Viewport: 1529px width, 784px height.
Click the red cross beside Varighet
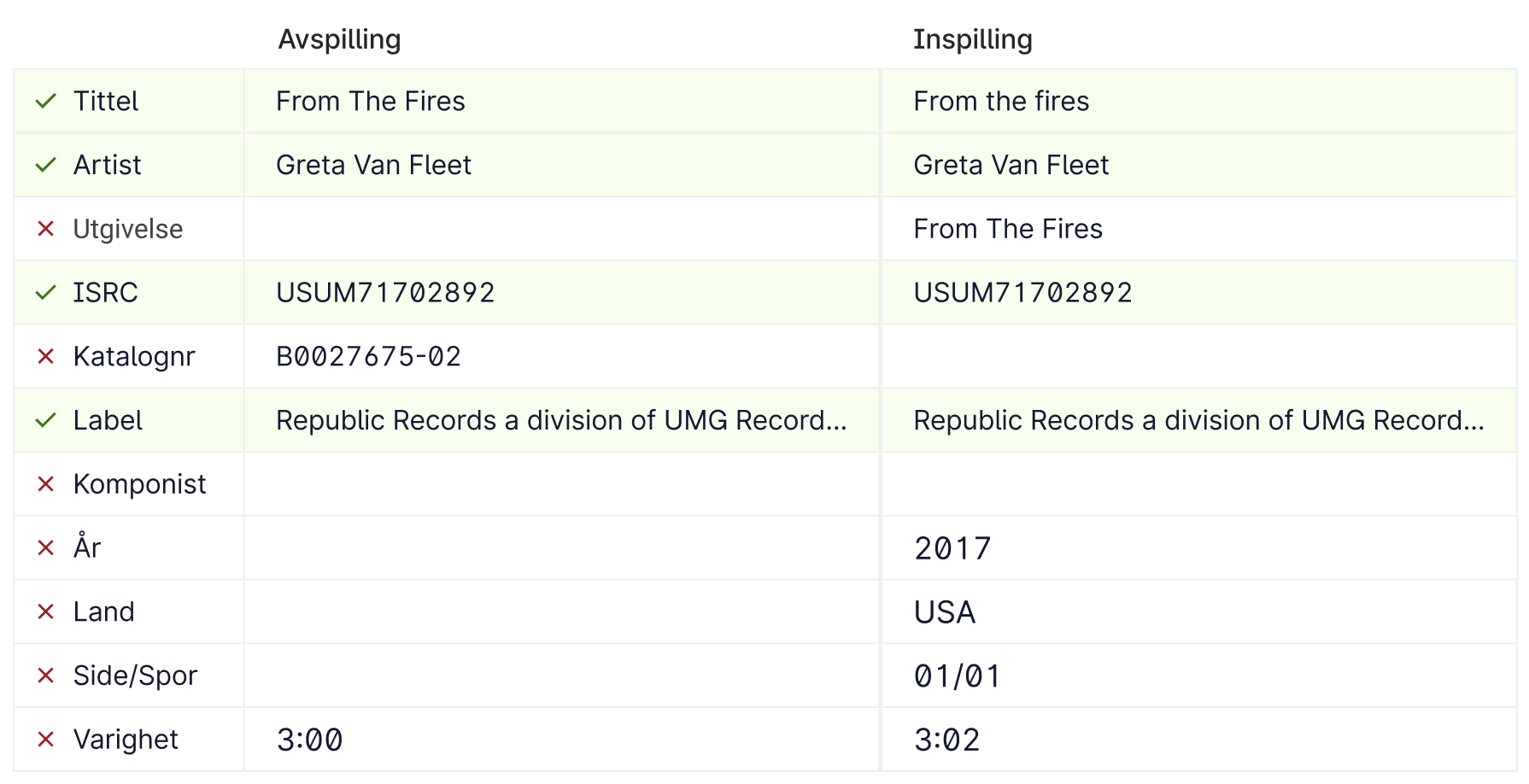46,740
